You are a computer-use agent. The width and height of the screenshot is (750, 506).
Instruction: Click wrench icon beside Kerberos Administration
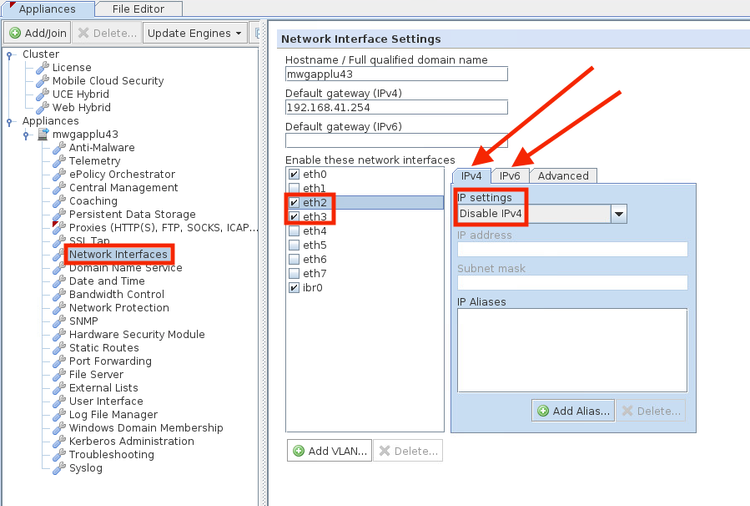pyautogui.click(x=59, y=441)
